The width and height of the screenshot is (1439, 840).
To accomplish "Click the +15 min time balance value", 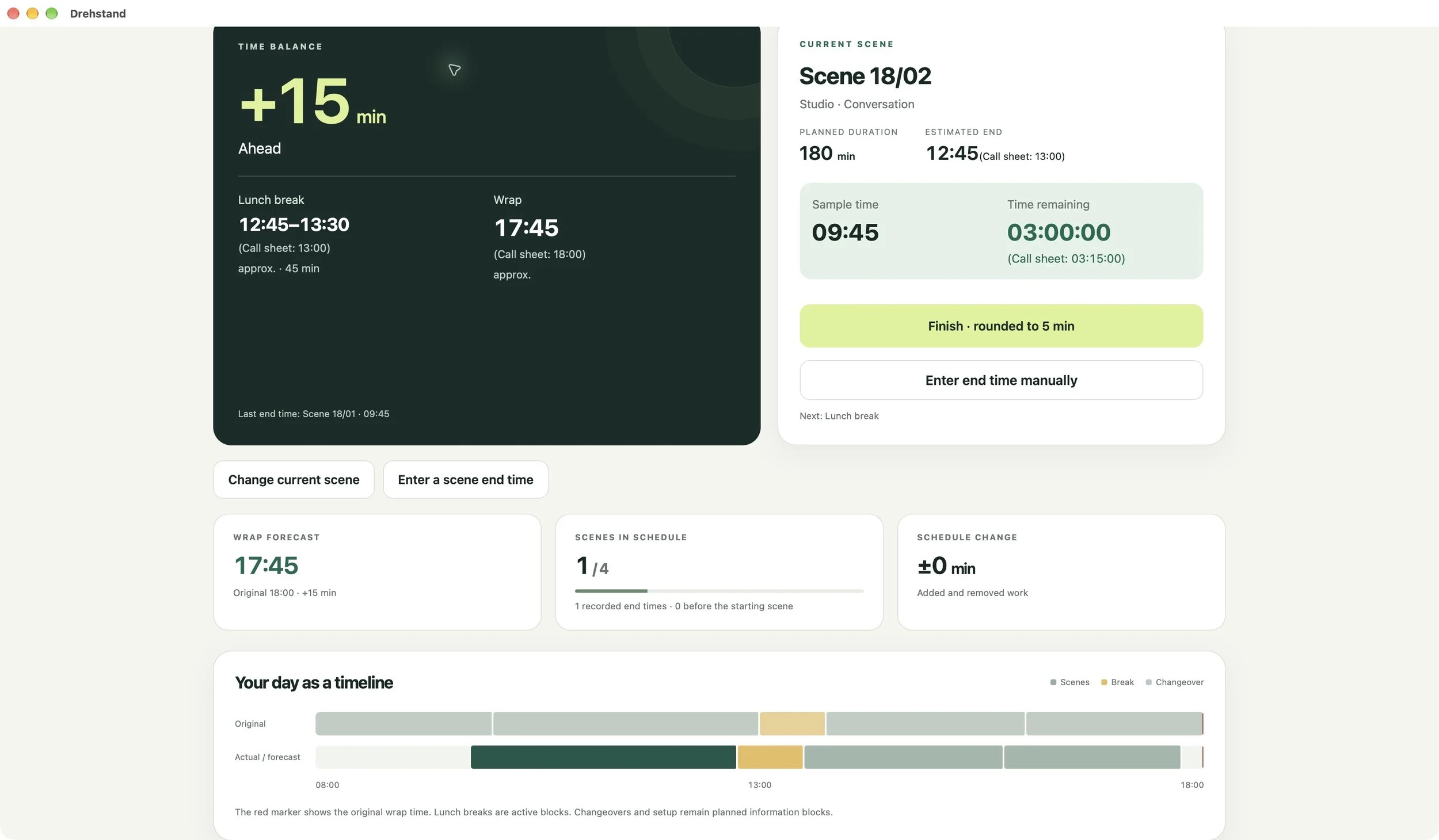I will pos(313,102).
